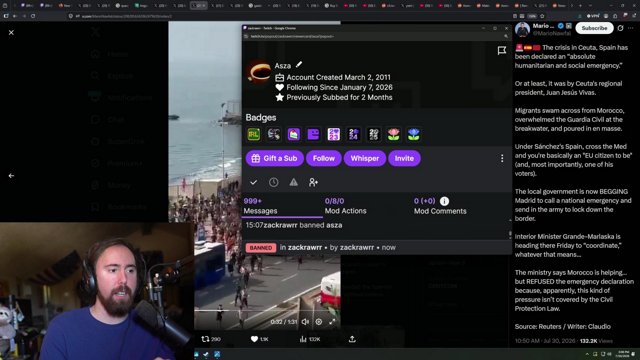Viewport: 640px width, 360px height.
Task: Expand the system tray hidden icons arrow
Action: (x=587, y=354)
